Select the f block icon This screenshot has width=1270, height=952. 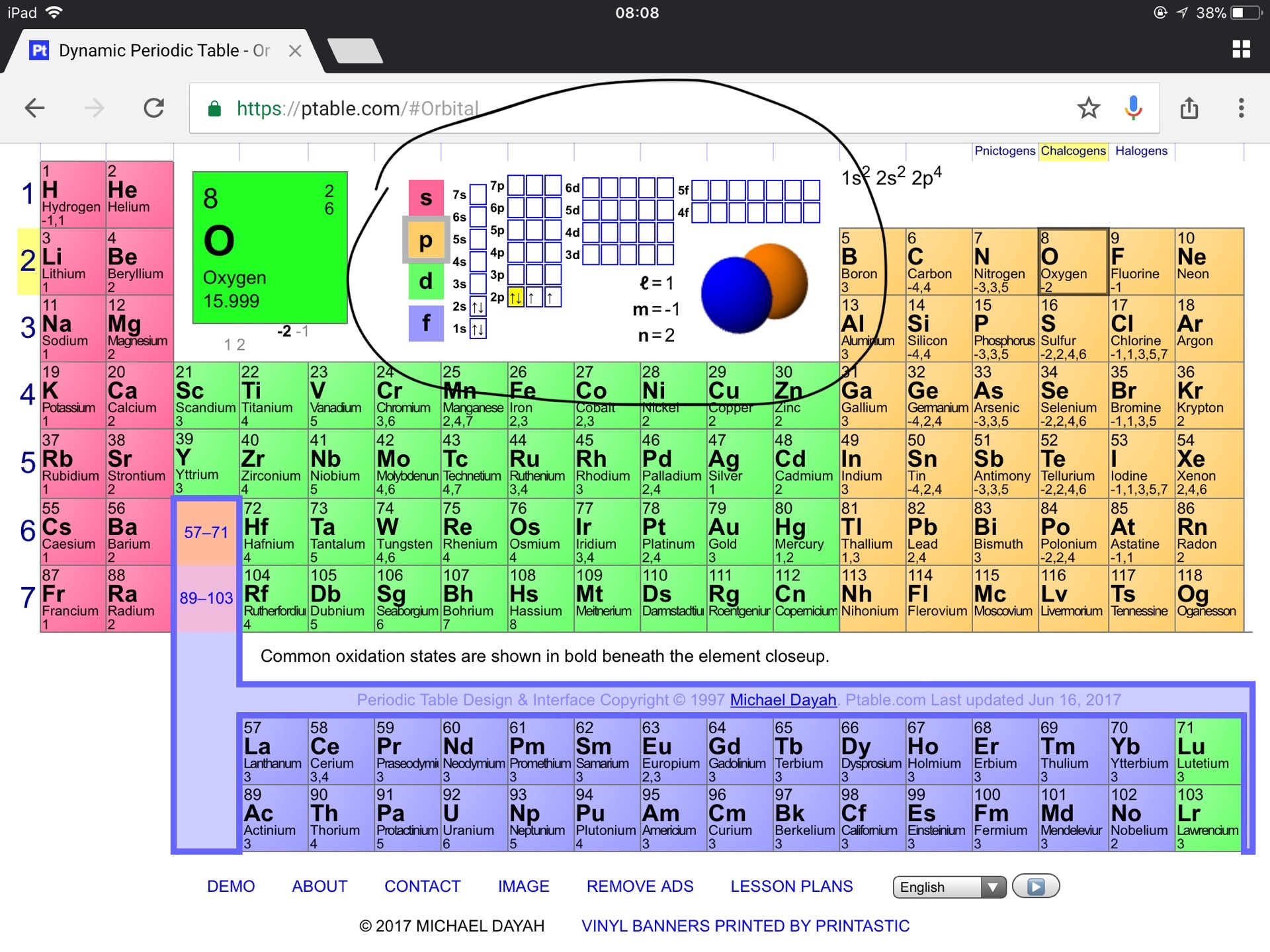point(426,323)
